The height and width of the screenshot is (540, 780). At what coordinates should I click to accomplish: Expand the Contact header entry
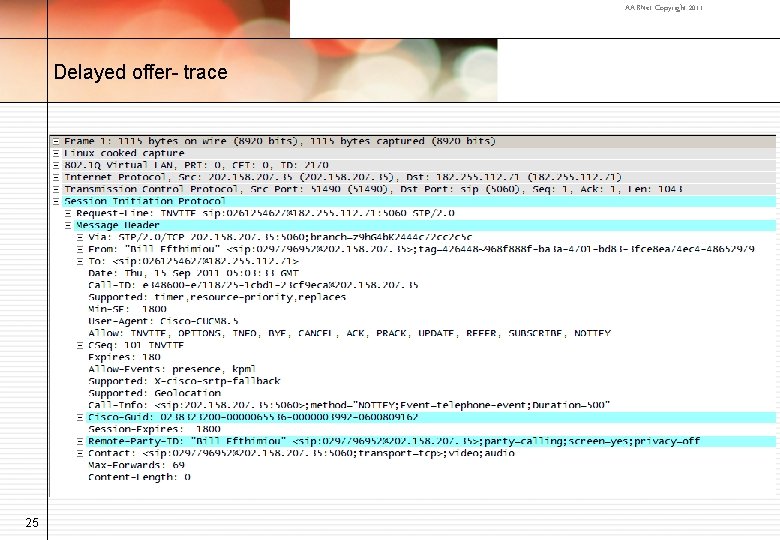pos(80,453)
